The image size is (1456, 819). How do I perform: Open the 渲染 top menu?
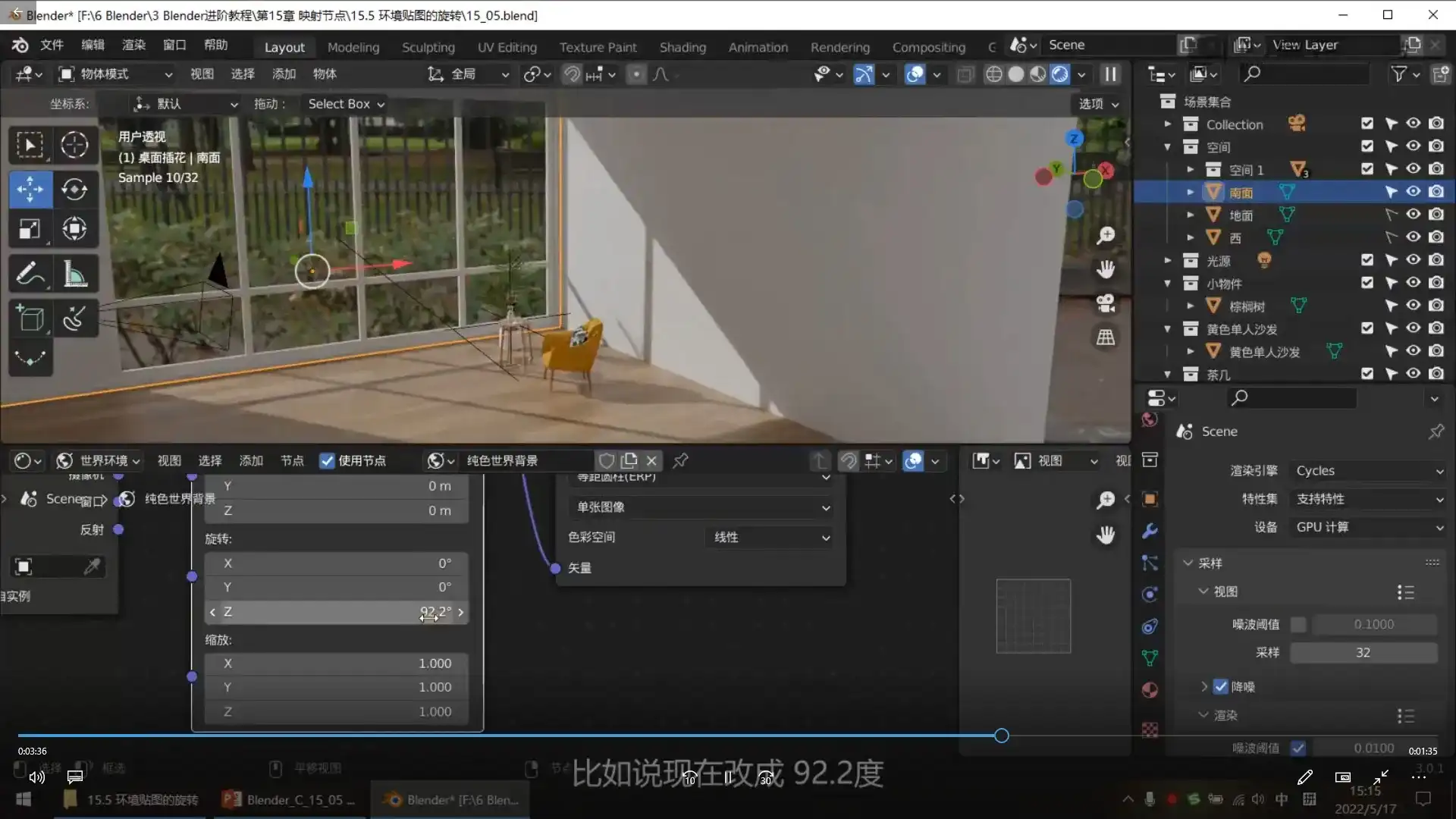[133, 45]
